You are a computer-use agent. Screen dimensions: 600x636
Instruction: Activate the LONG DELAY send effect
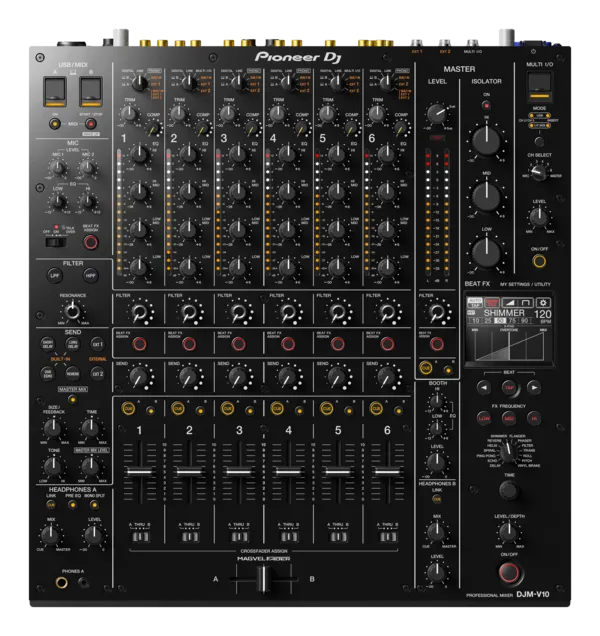(x=73, y=344)
